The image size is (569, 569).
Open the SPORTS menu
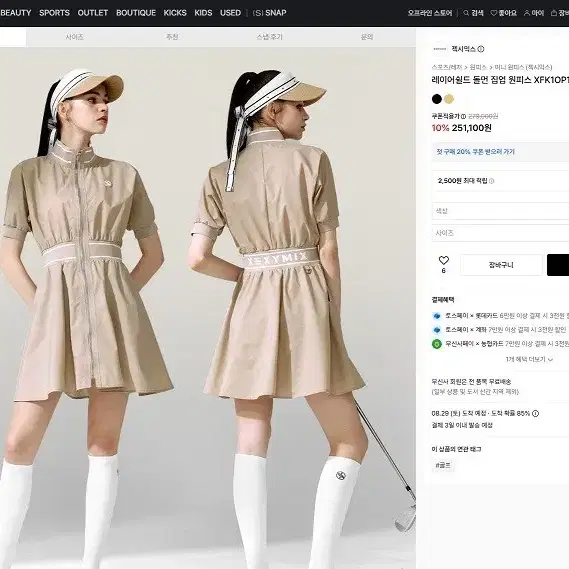[54, 13]
